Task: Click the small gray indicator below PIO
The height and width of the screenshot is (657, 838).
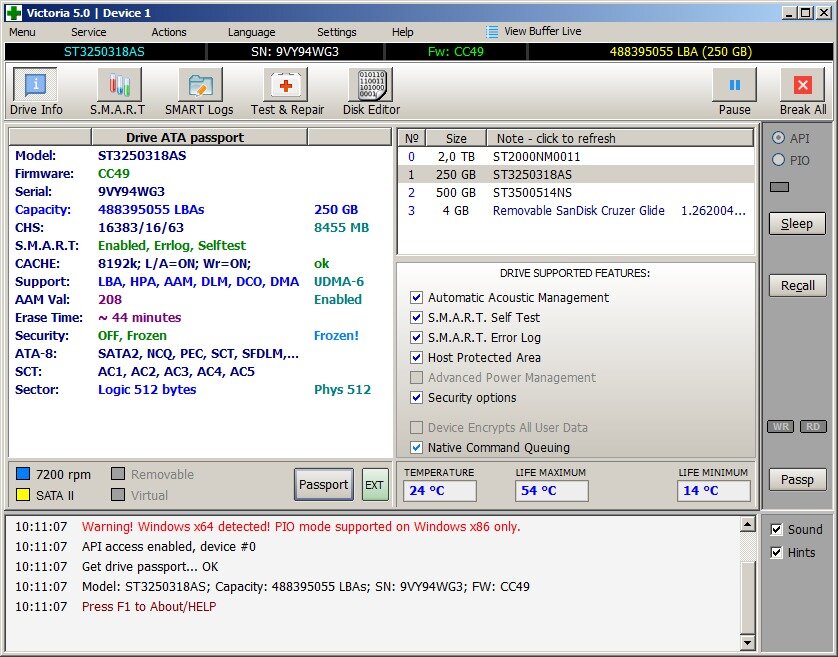Action: [x=779, y=187]
